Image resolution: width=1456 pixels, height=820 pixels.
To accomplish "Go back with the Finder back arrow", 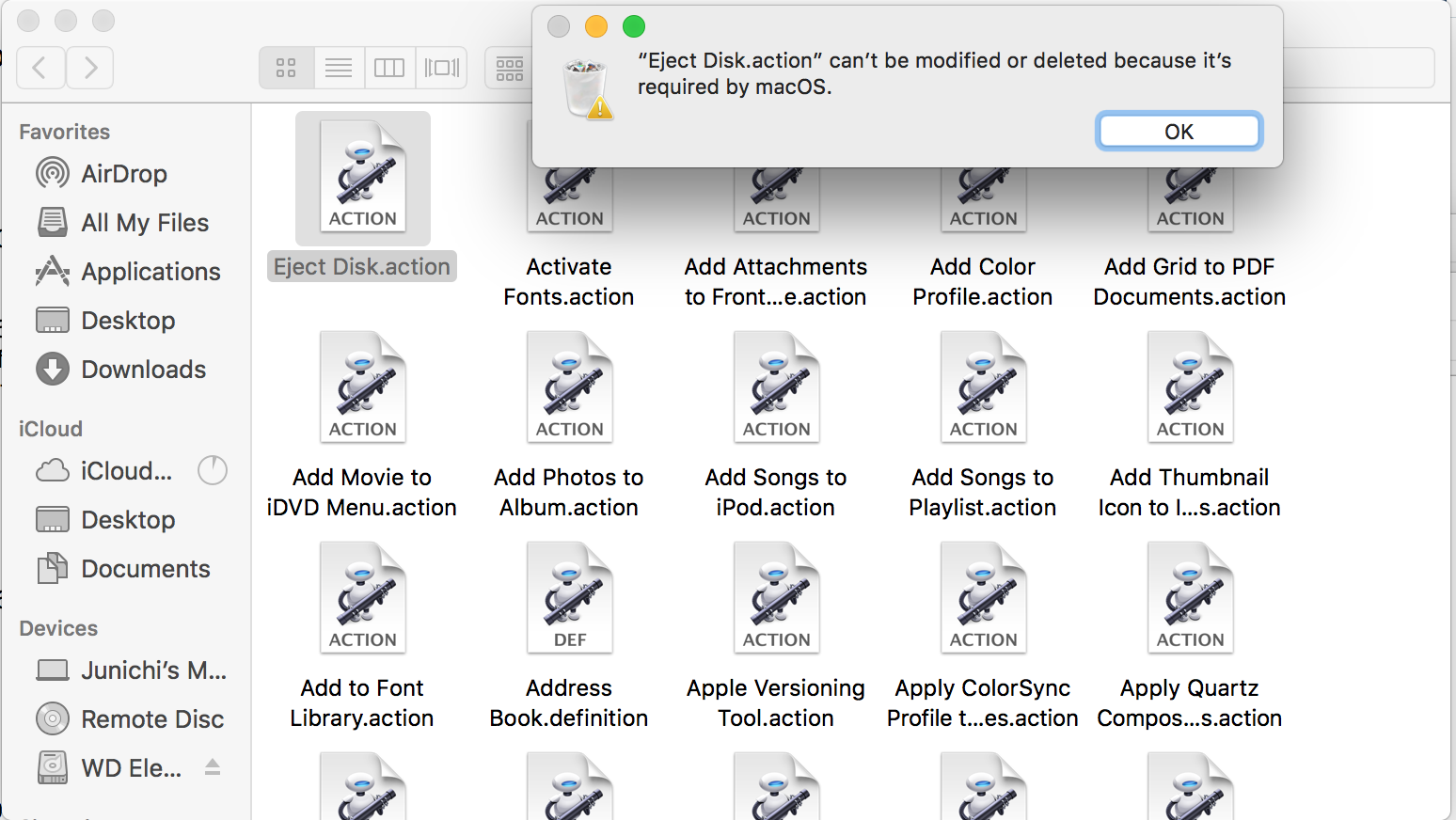I will coord(40,68).
